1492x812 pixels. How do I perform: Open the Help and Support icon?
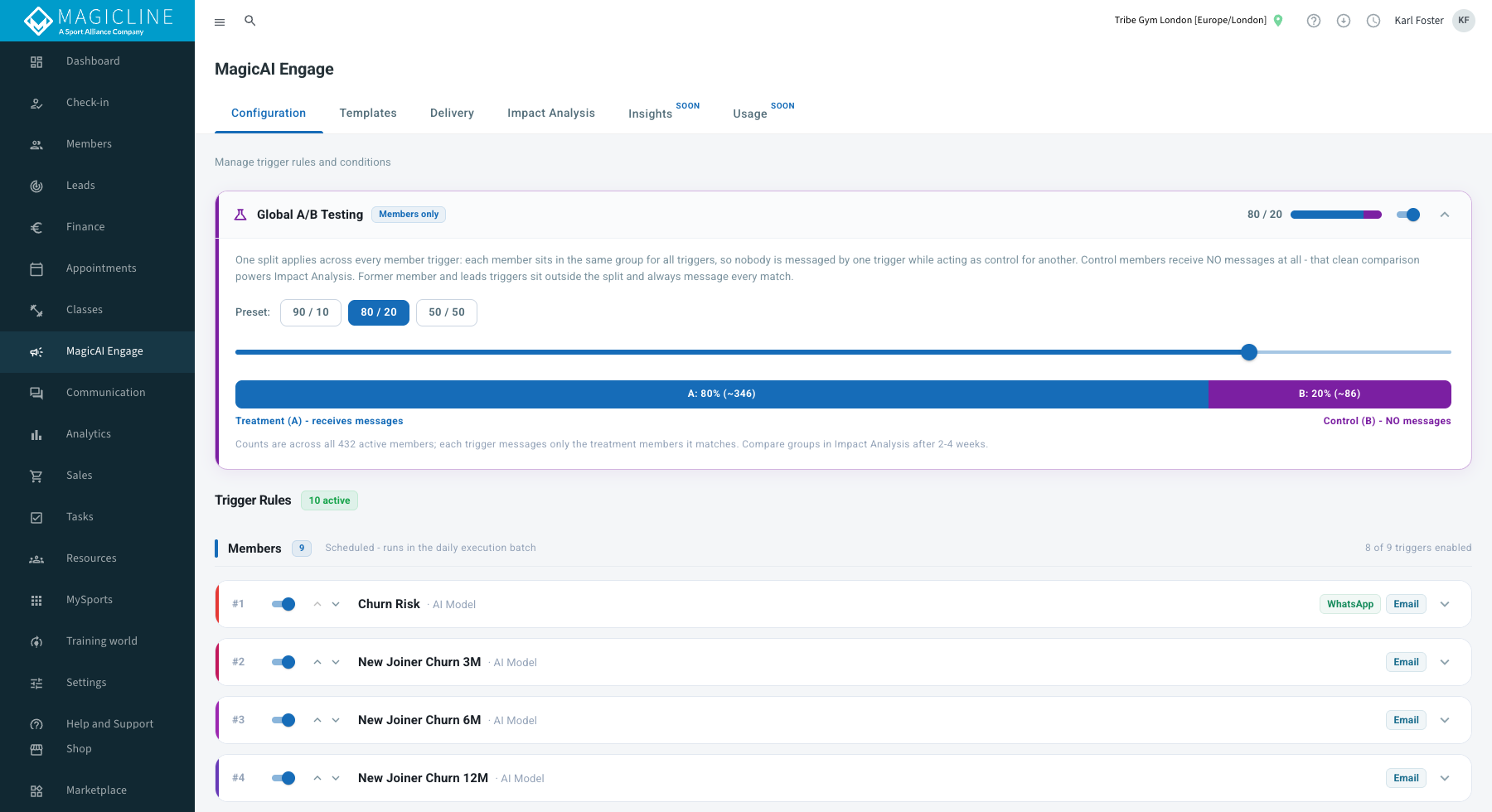(36, 724)
